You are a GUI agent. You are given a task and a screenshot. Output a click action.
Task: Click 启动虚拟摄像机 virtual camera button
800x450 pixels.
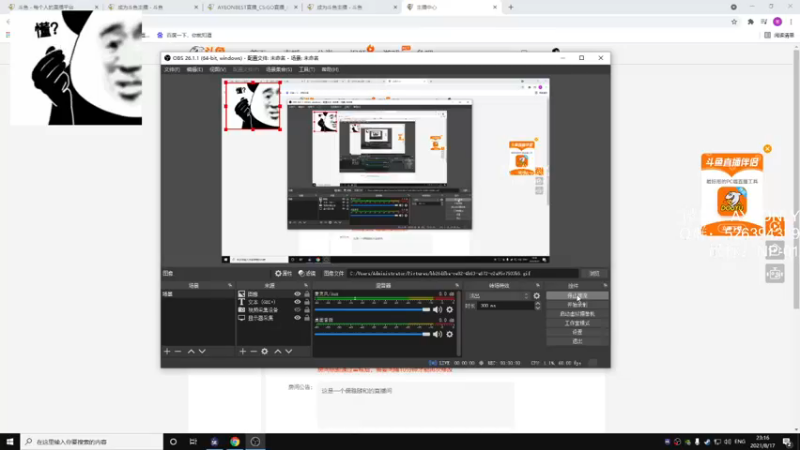[577, 314]
